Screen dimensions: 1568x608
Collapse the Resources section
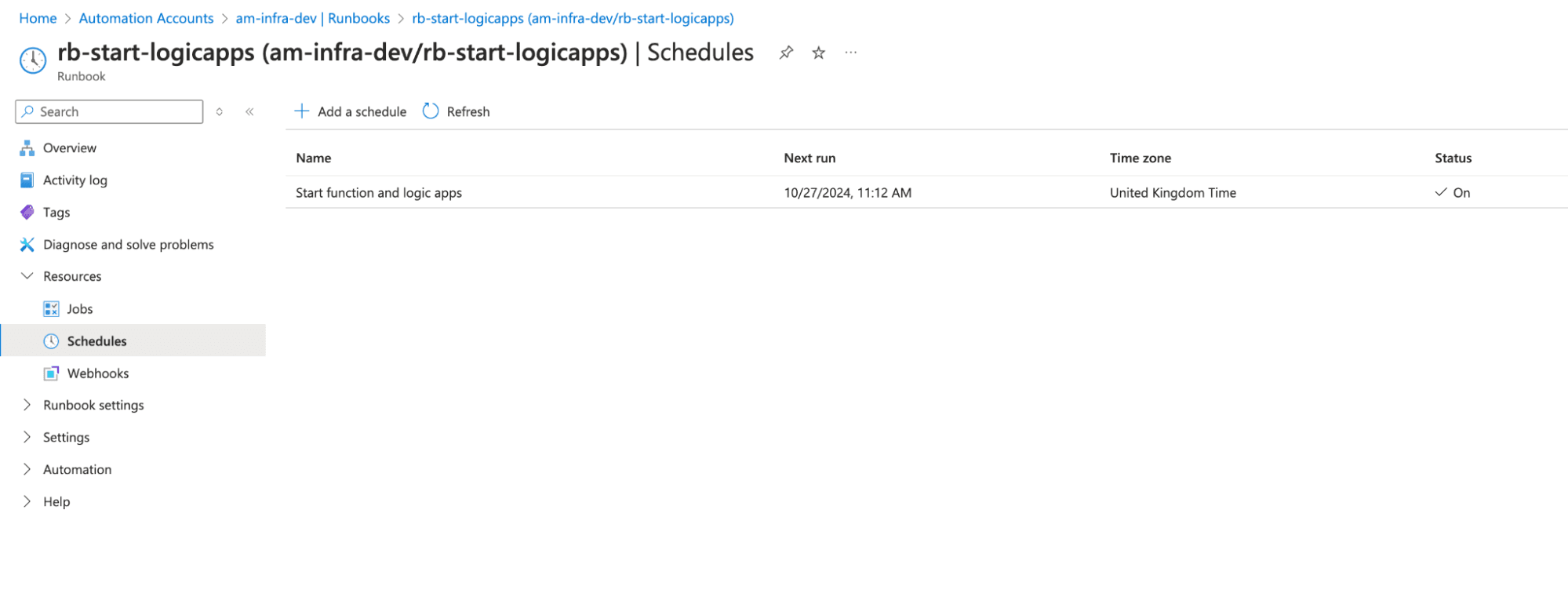(x=27, y=276)
